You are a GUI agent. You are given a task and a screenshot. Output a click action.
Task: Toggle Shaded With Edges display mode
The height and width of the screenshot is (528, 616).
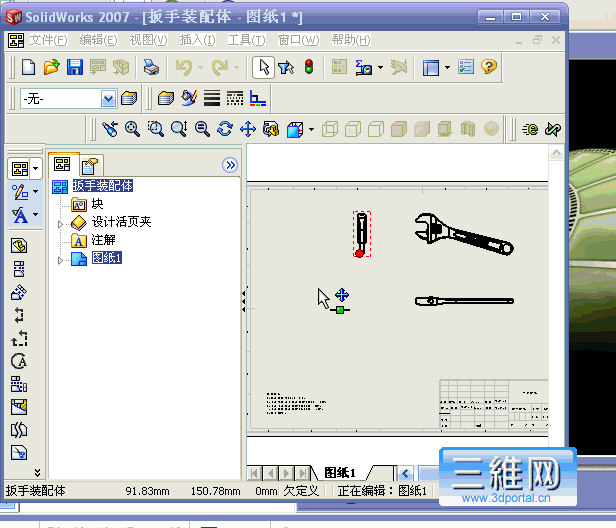pos(399,129)
